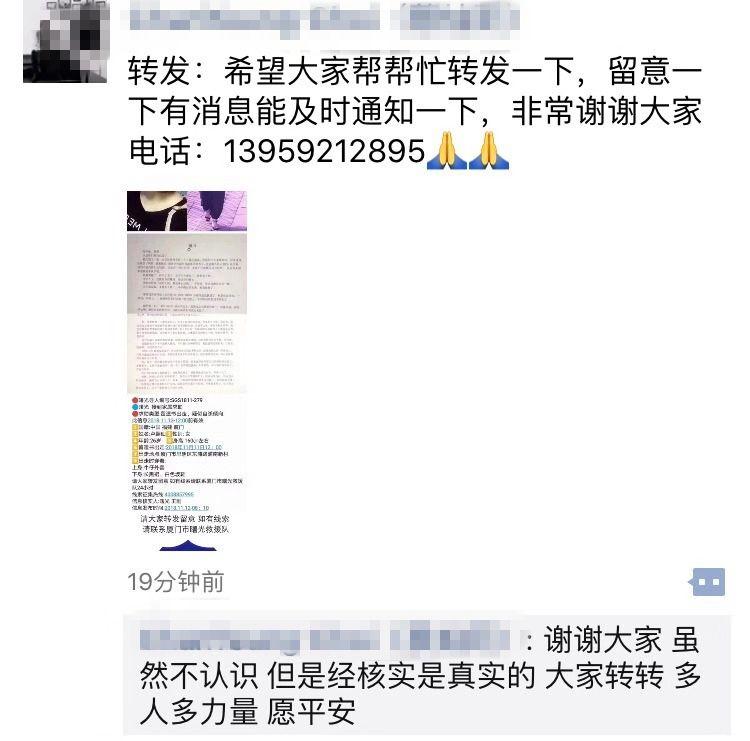Tap the 19分钟前 timestamp
This screenshot has width=750, height=741.
[x=176, y=582]
